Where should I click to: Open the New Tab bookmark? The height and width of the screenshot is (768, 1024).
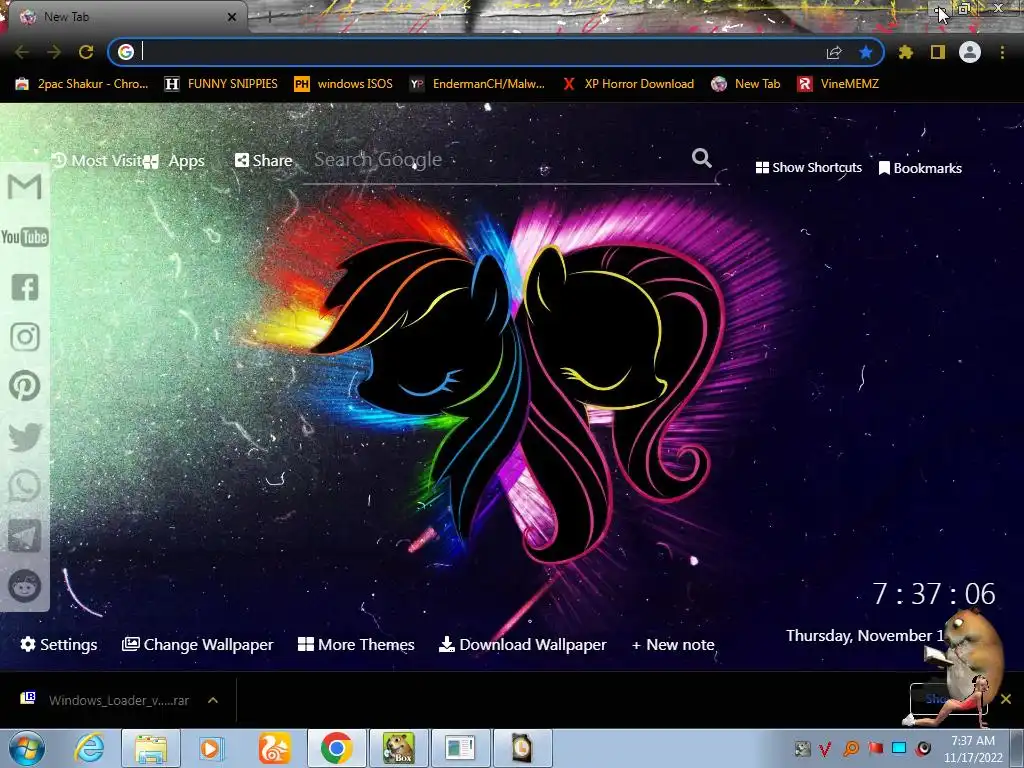746,84
